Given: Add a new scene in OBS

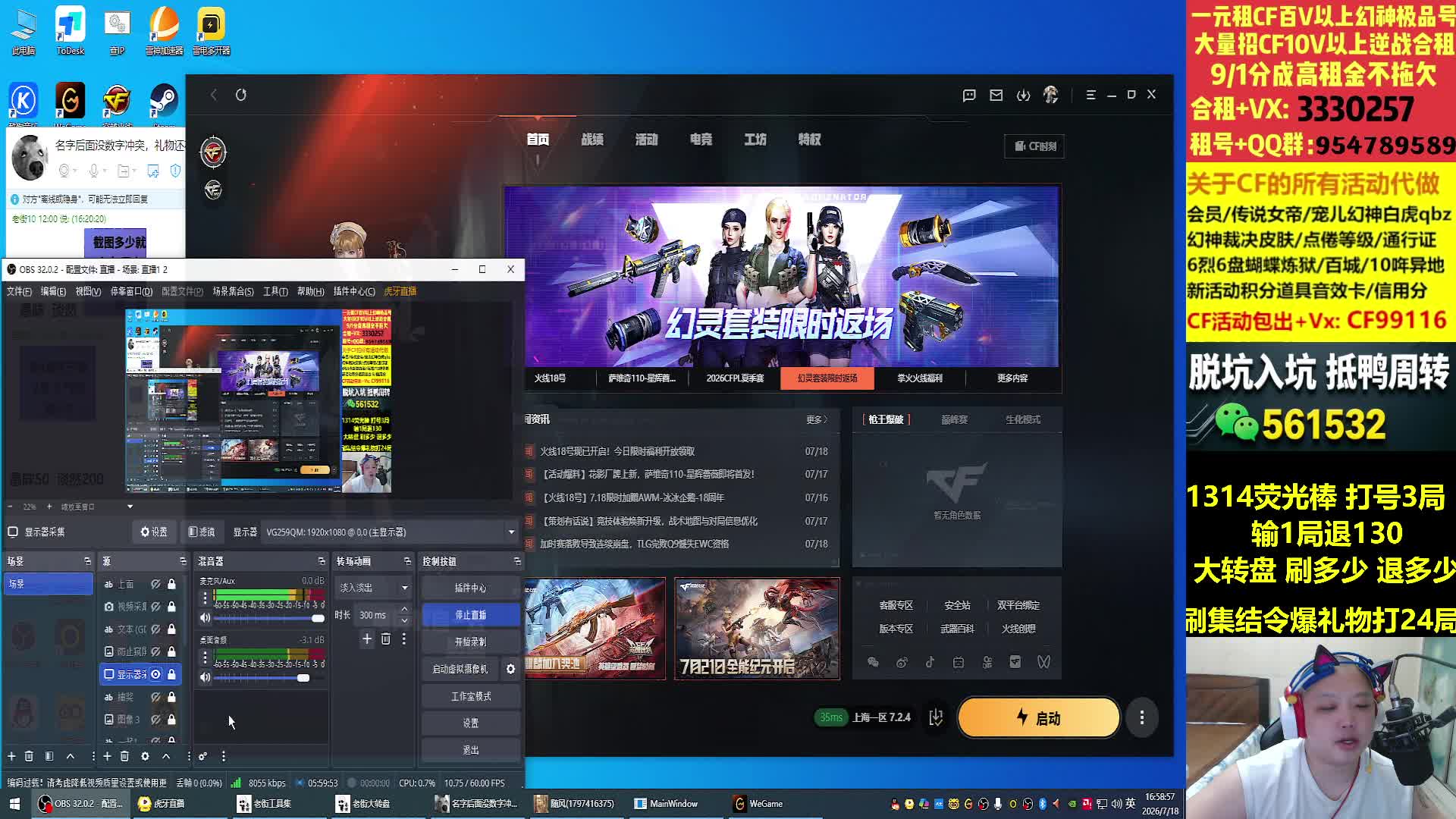Looking at the screenshot, I should [11, 756].
